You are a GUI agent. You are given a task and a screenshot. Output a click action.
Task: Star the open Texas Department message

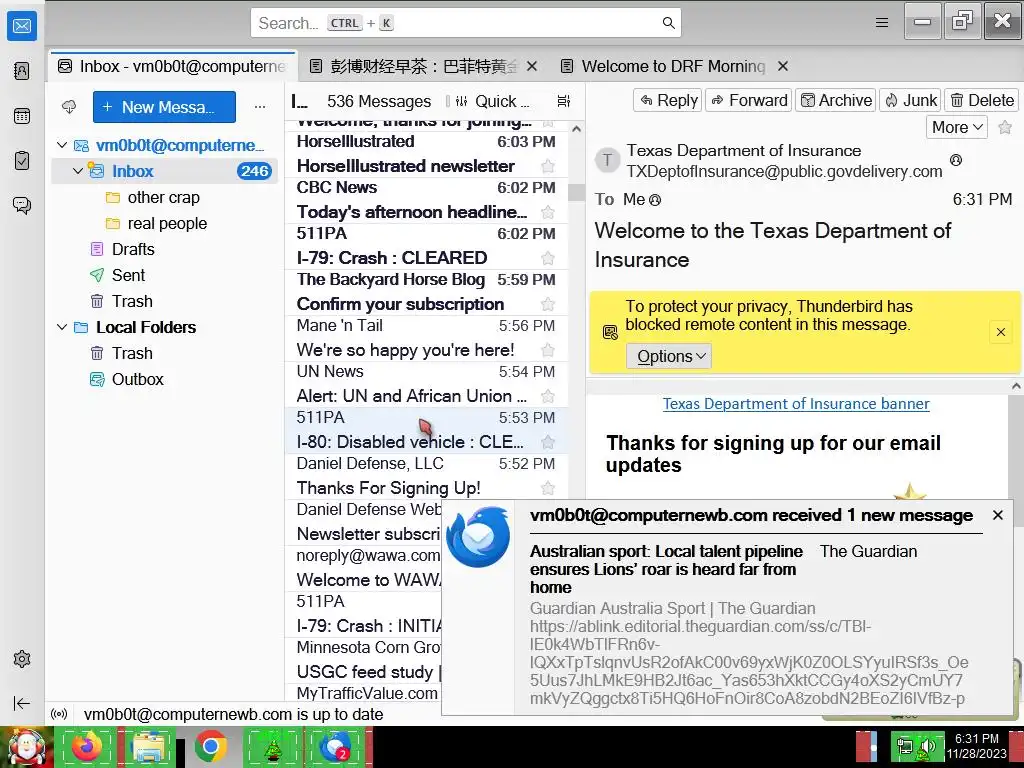pyautogui.click(x=1005, y=127)
